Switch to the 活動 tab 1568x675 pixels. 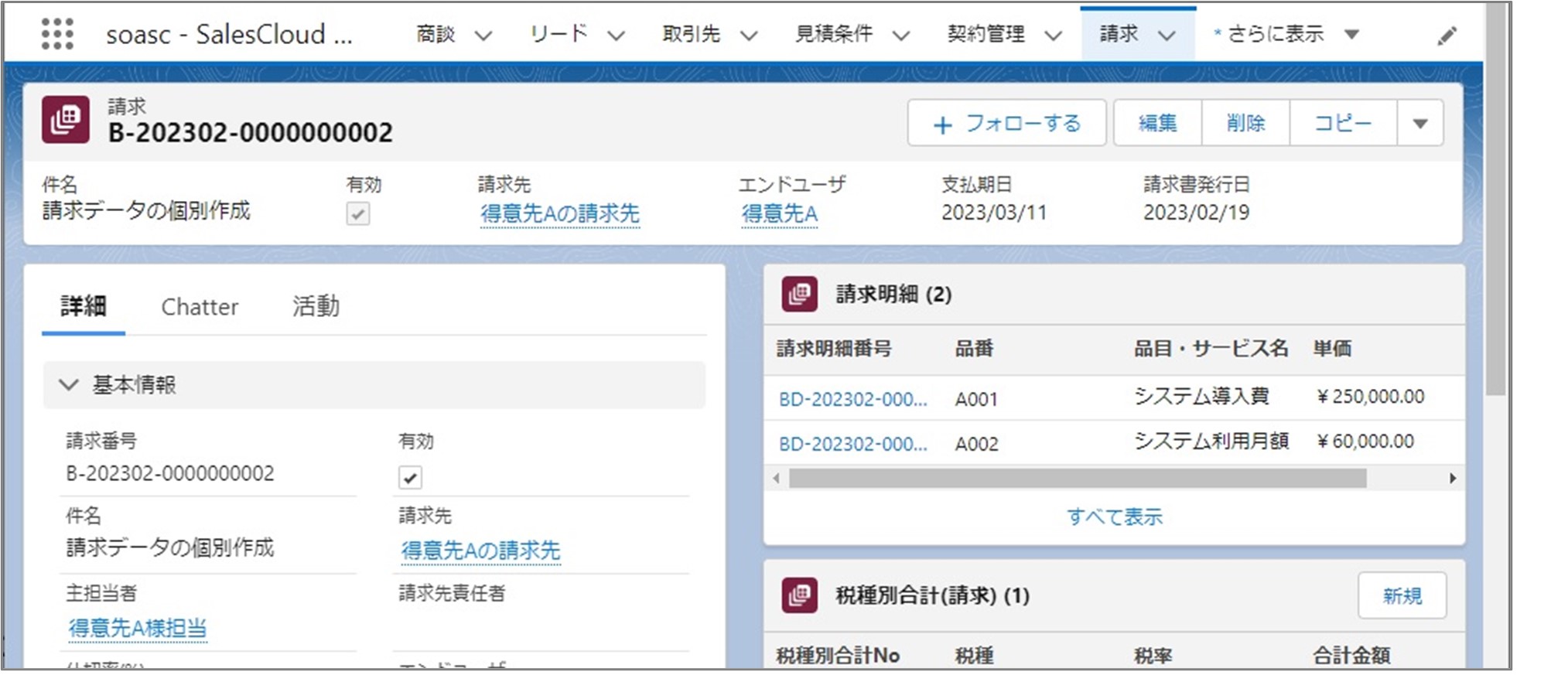[x=316, y=306]
